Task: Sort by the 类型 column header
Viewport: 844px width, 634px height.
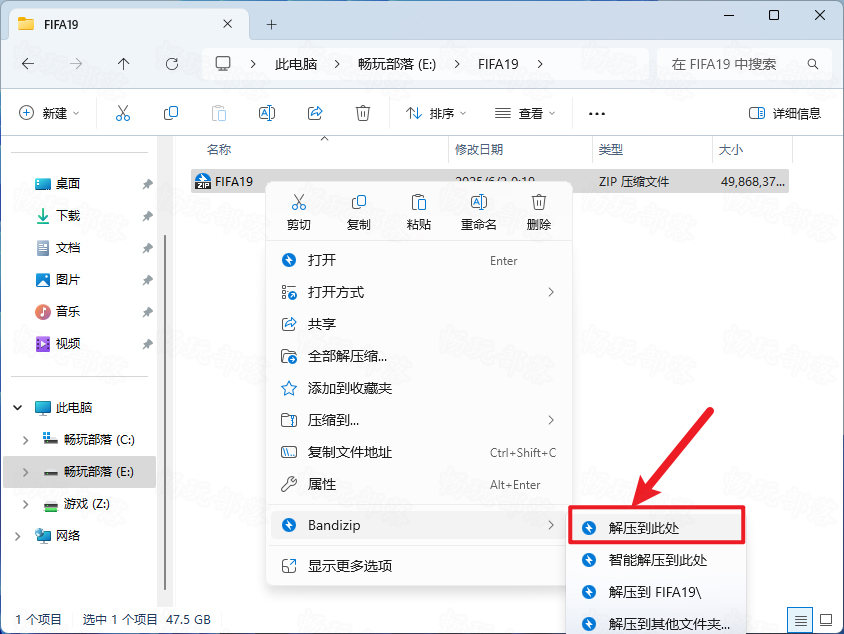Action: (x=610, y=150)
